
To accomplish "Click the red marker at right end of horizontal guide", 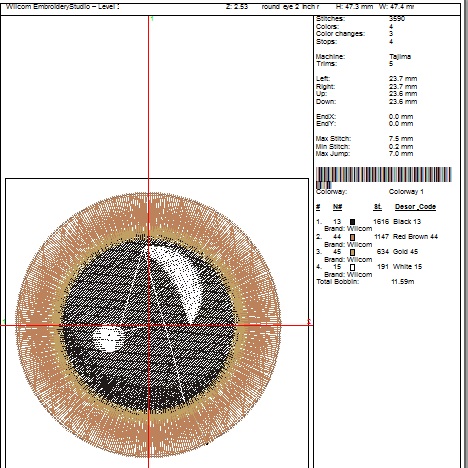I will point(309,322).
